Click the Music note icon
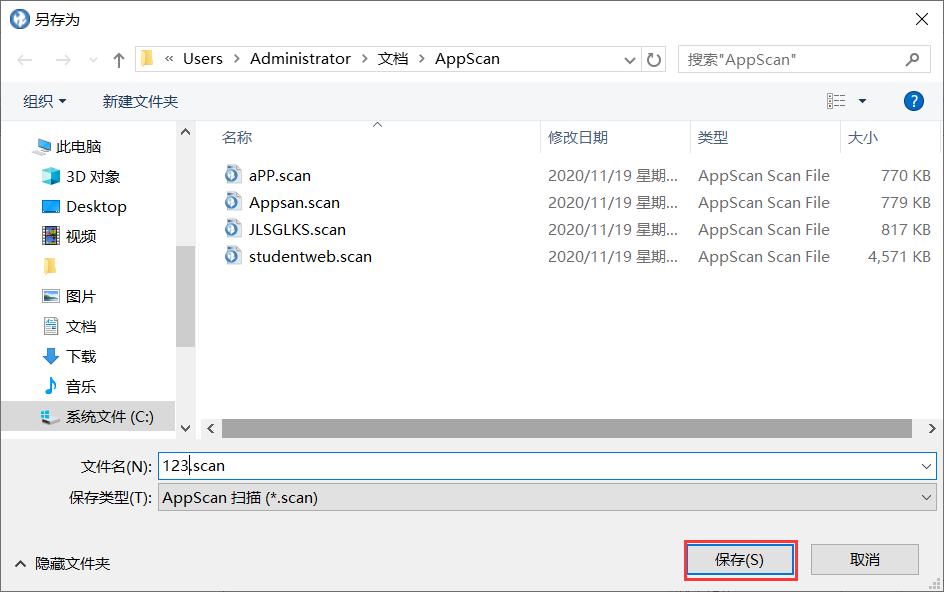 coord(51,385)
